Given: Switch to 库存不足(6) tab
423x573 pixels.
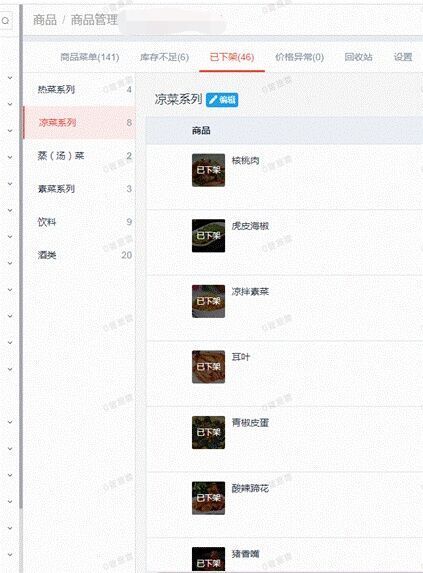Looking at the screenshot, I should coord(164,57).
